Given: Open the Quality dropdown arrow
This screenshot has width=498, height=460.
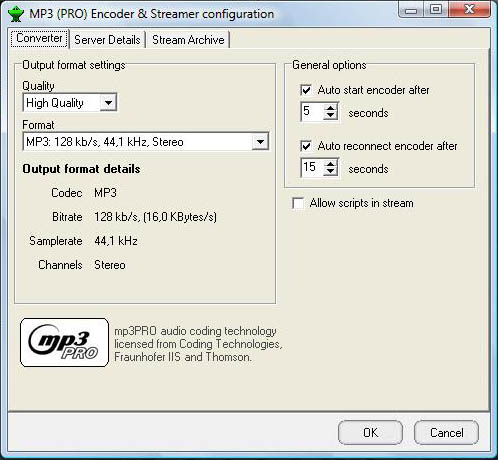Looking at the screenshot, I should pyautogui.click(x=108, y=103).
